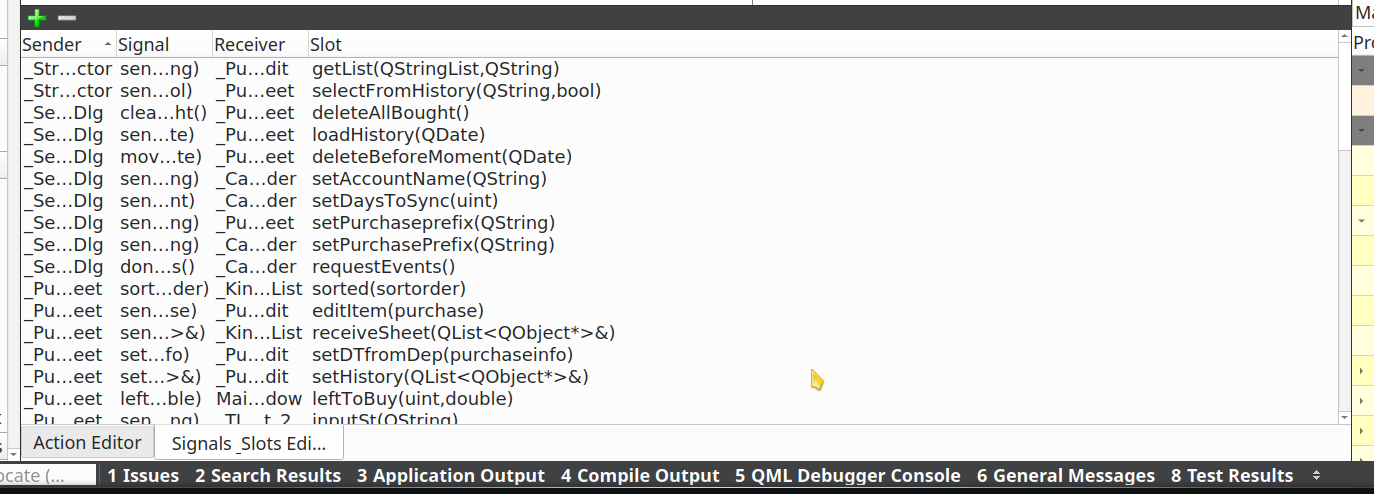Open the 8 Test Results pane
1374x494 pixels.
click(x=1232, y=476)
